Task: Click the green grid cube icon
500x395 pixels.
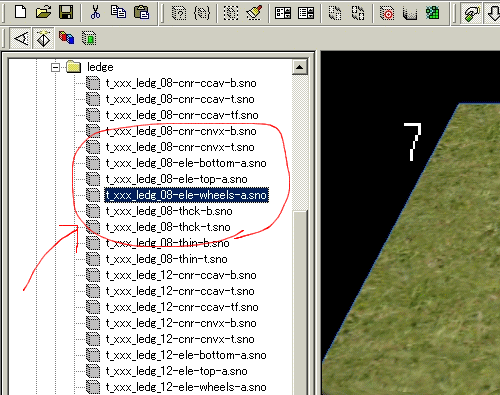Action: (x=432, y=13)
